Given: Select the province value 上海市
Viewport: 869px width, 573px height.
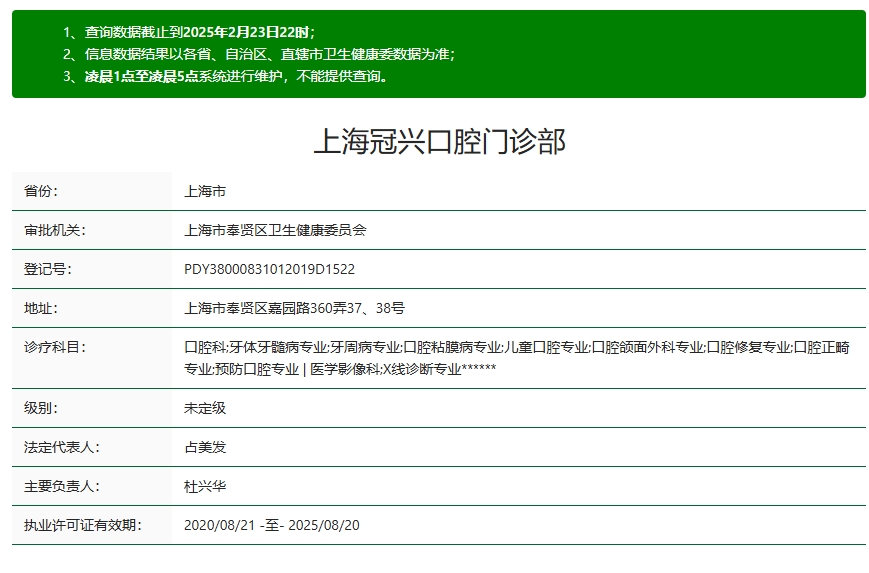Looking at the screenshot, I should pos(205,191).
